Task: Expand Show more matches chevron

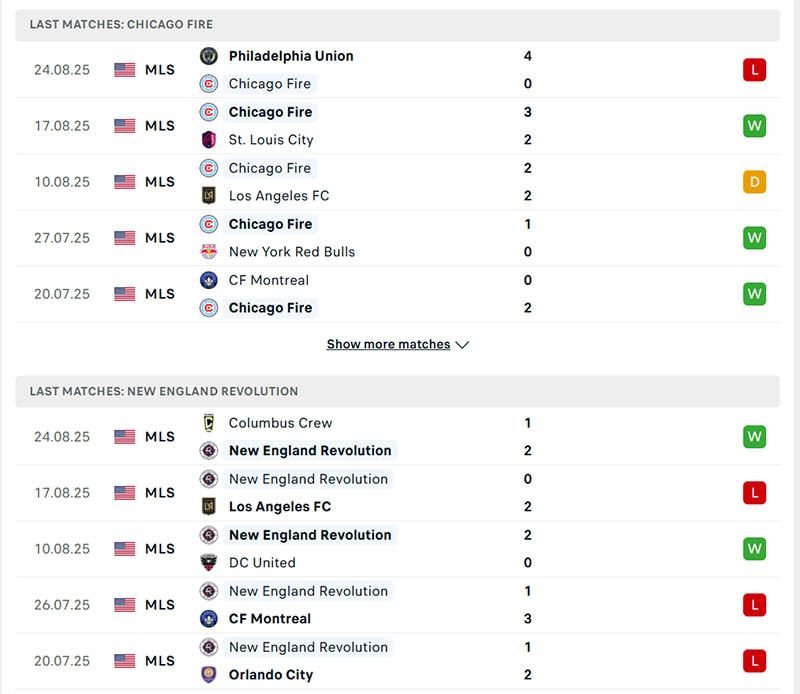Action: click(x=461, y=344)
